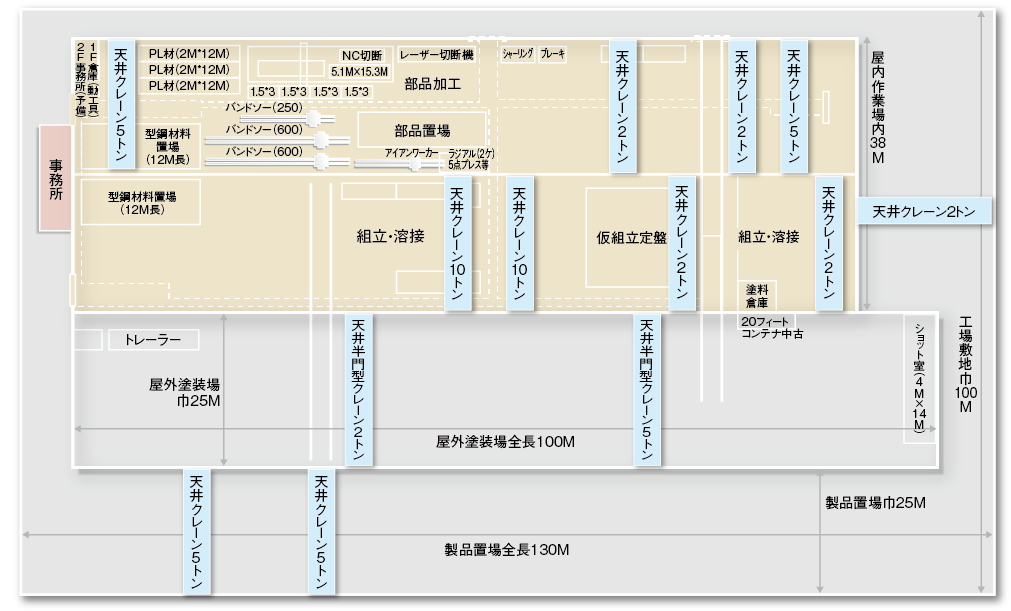Select the シャーリング machine label

point(518,54)
